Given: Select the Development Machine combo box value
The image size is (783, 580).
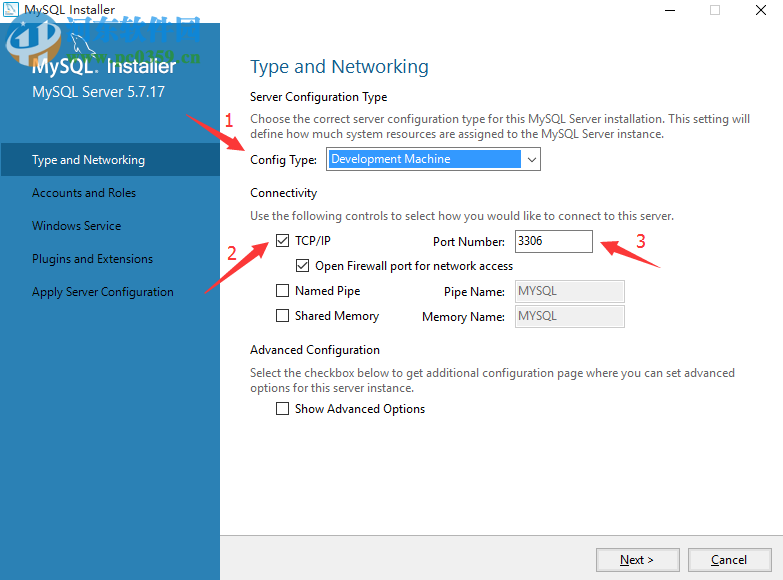Looking at the screenshot, I should [424, 159].
